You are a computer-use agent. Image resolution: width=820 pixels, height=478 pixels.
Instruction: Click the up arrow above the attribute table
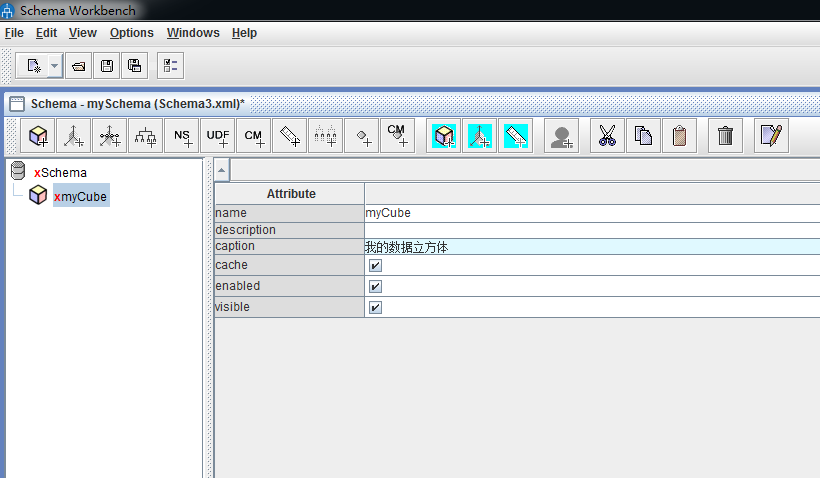(222, 170)
